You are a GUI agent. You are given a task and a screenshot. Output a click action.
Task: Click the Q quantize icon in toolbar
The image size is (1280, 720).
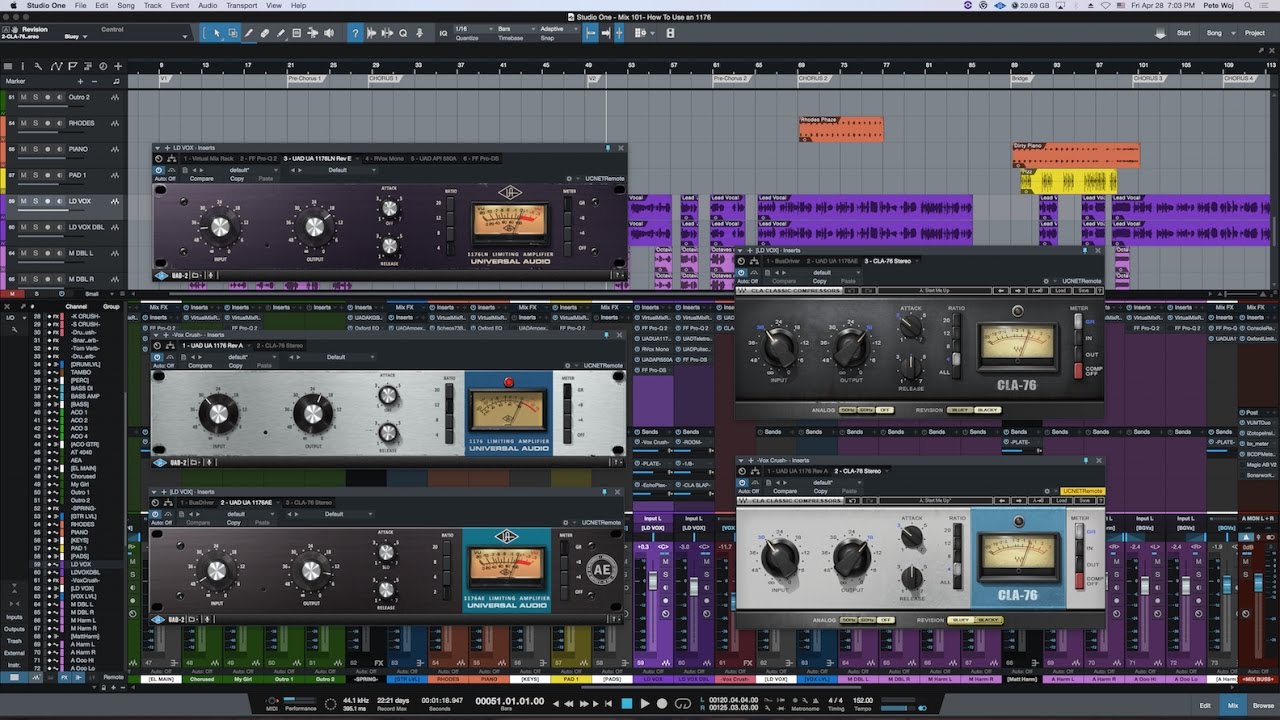pos(403,33)
